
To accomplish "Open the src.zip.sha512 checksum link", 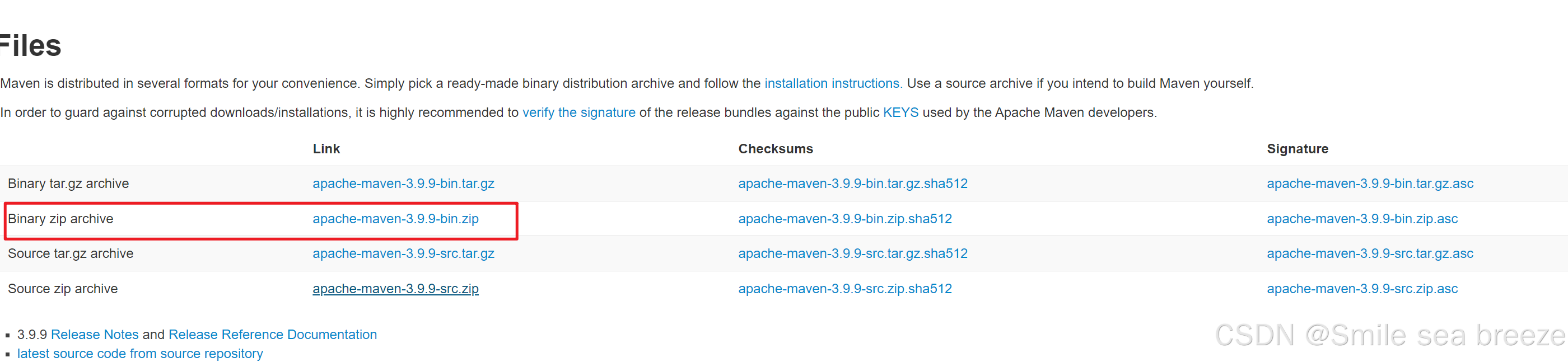I will coord(844,289).
